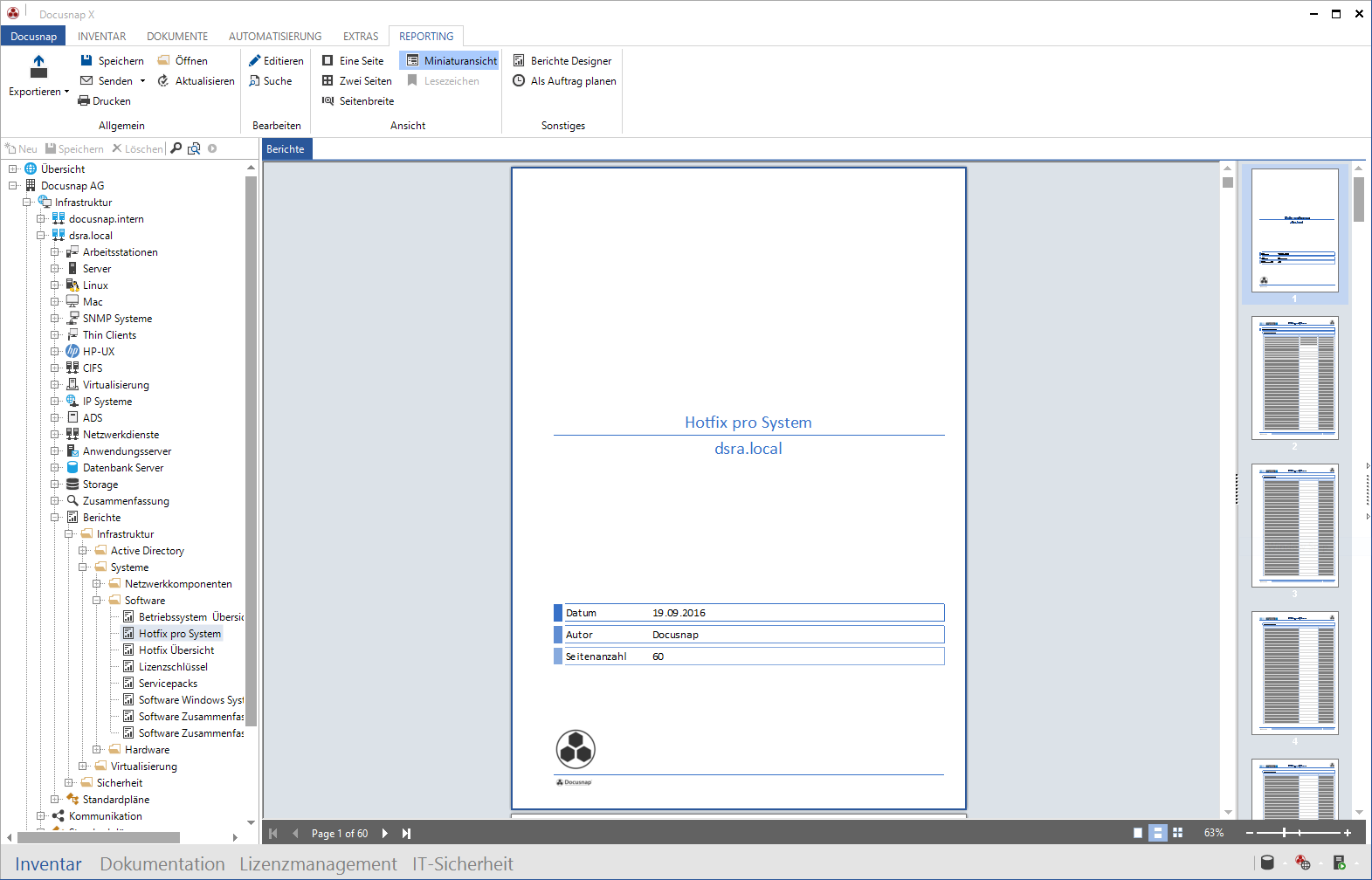Image resolution: width=1372 pixels, height=880 pixels.
Task: Open the Inventar module
Action: [x=48, y=863]
